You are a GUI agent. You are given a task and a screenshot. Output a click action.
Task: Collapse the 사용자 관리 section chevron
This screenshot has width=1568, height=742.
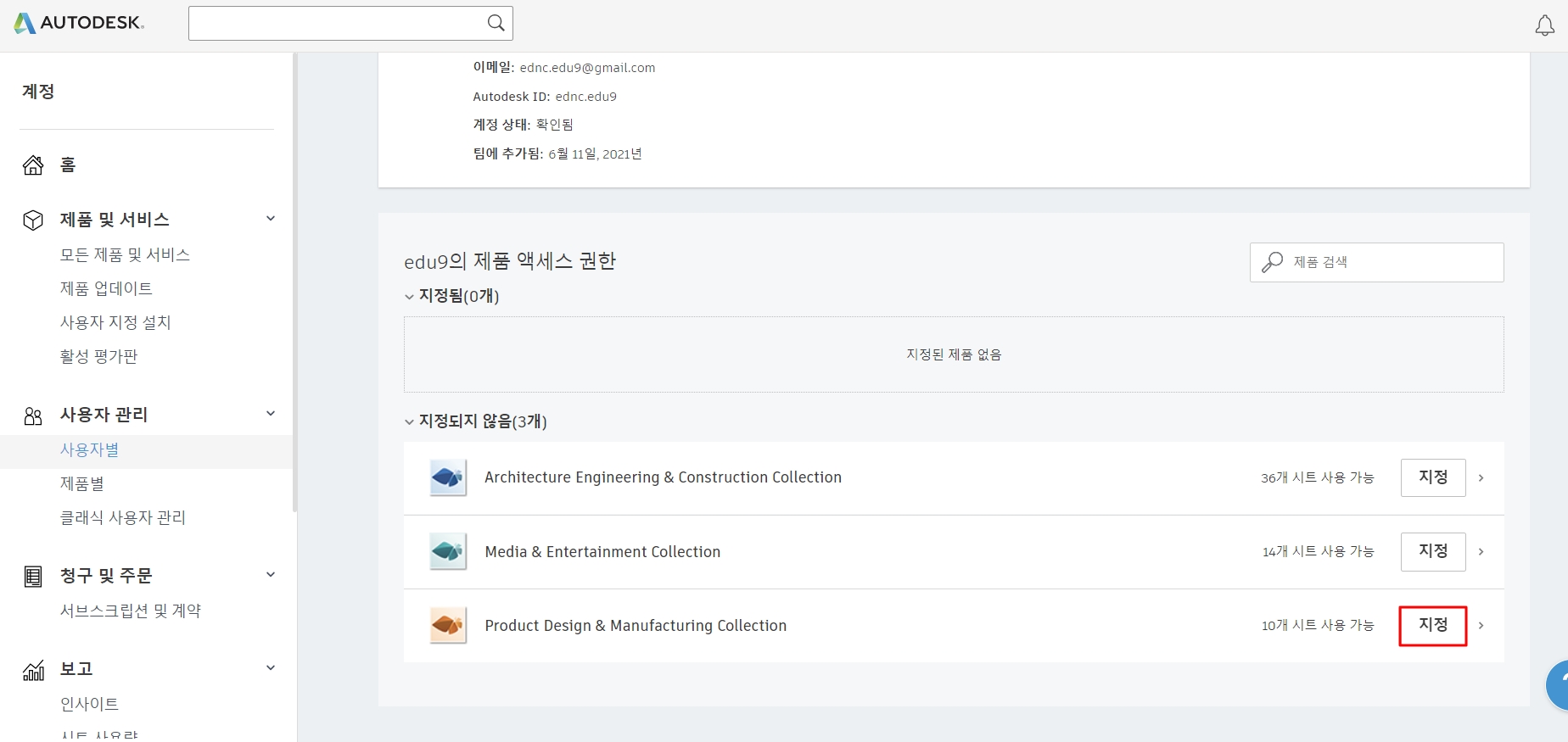[271, 414]
